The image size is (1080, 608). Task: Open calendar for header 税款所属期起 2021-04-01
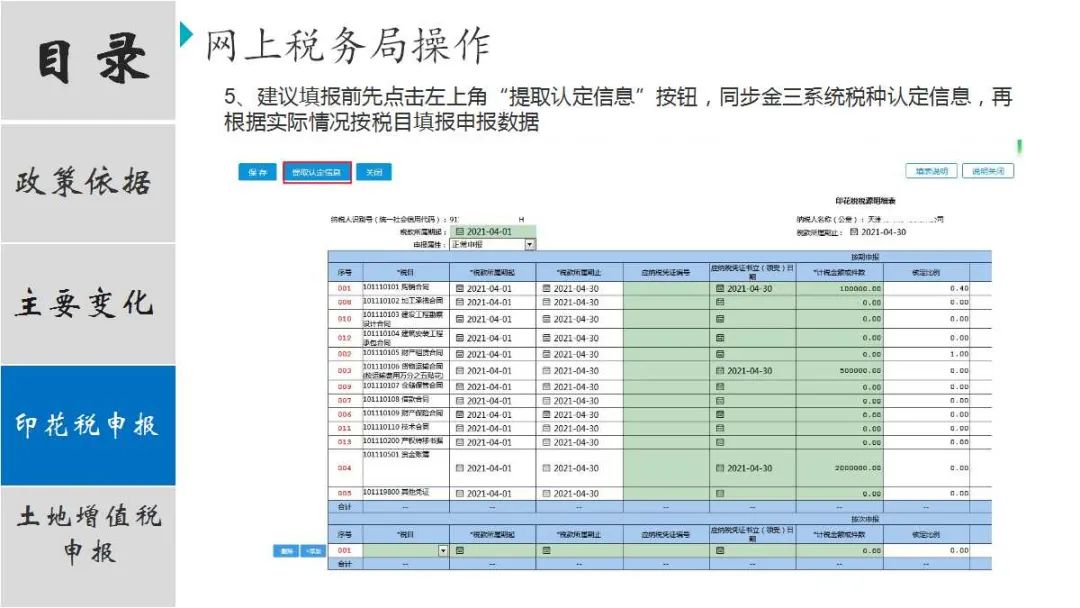coord(460,232)
